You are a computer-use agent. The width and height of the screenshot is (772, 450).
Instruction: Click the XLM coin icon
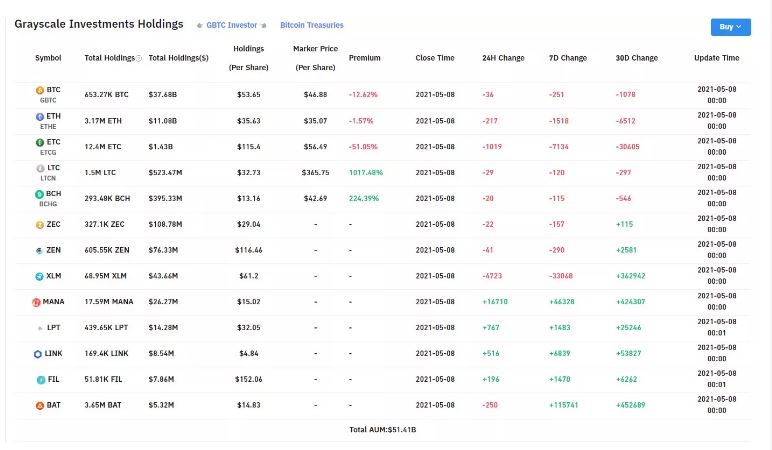(x=39, y=276)
